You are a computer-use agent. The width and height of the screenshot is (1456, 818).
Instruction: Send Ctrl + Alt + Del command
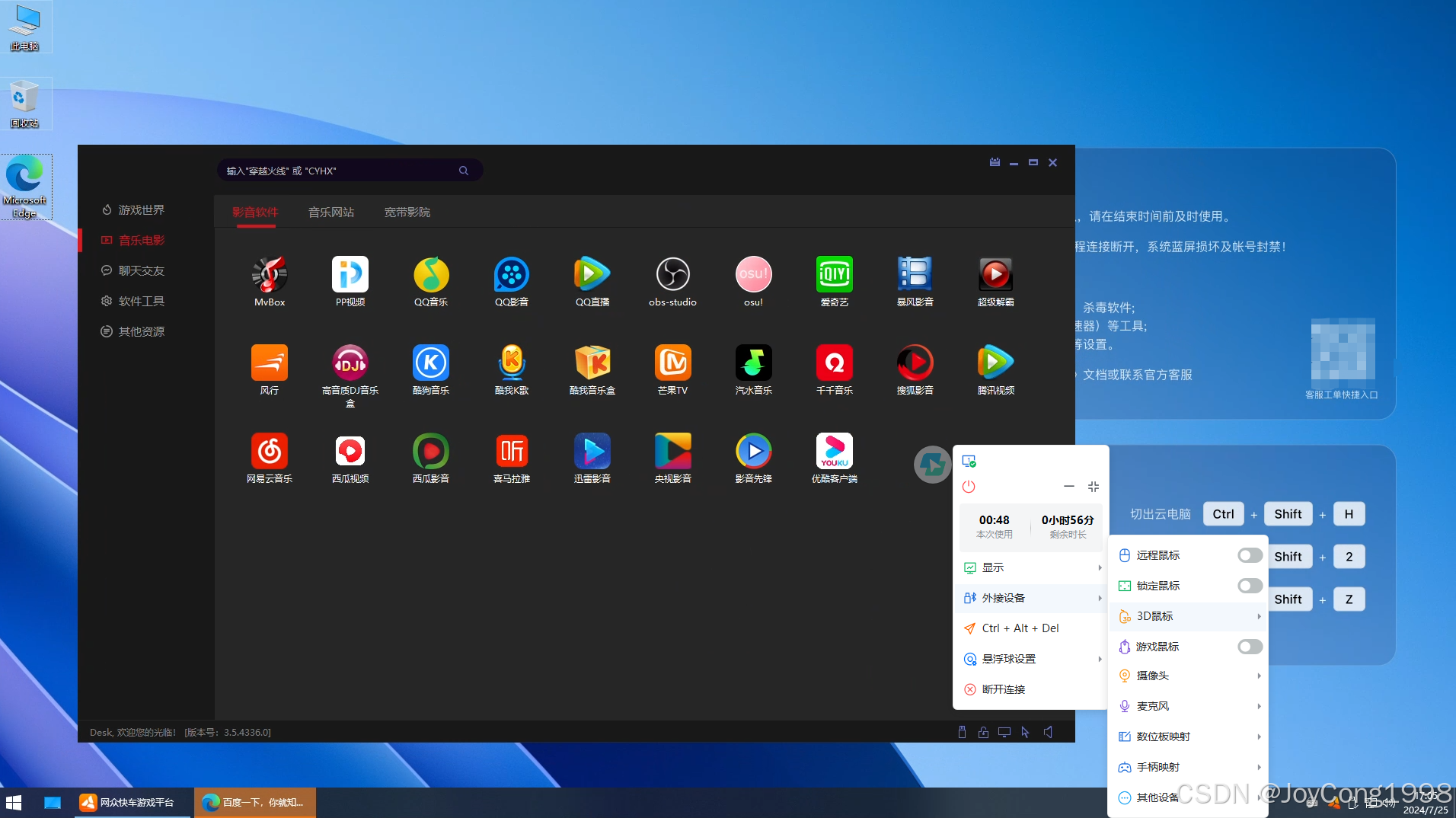tap(1032, 628)
